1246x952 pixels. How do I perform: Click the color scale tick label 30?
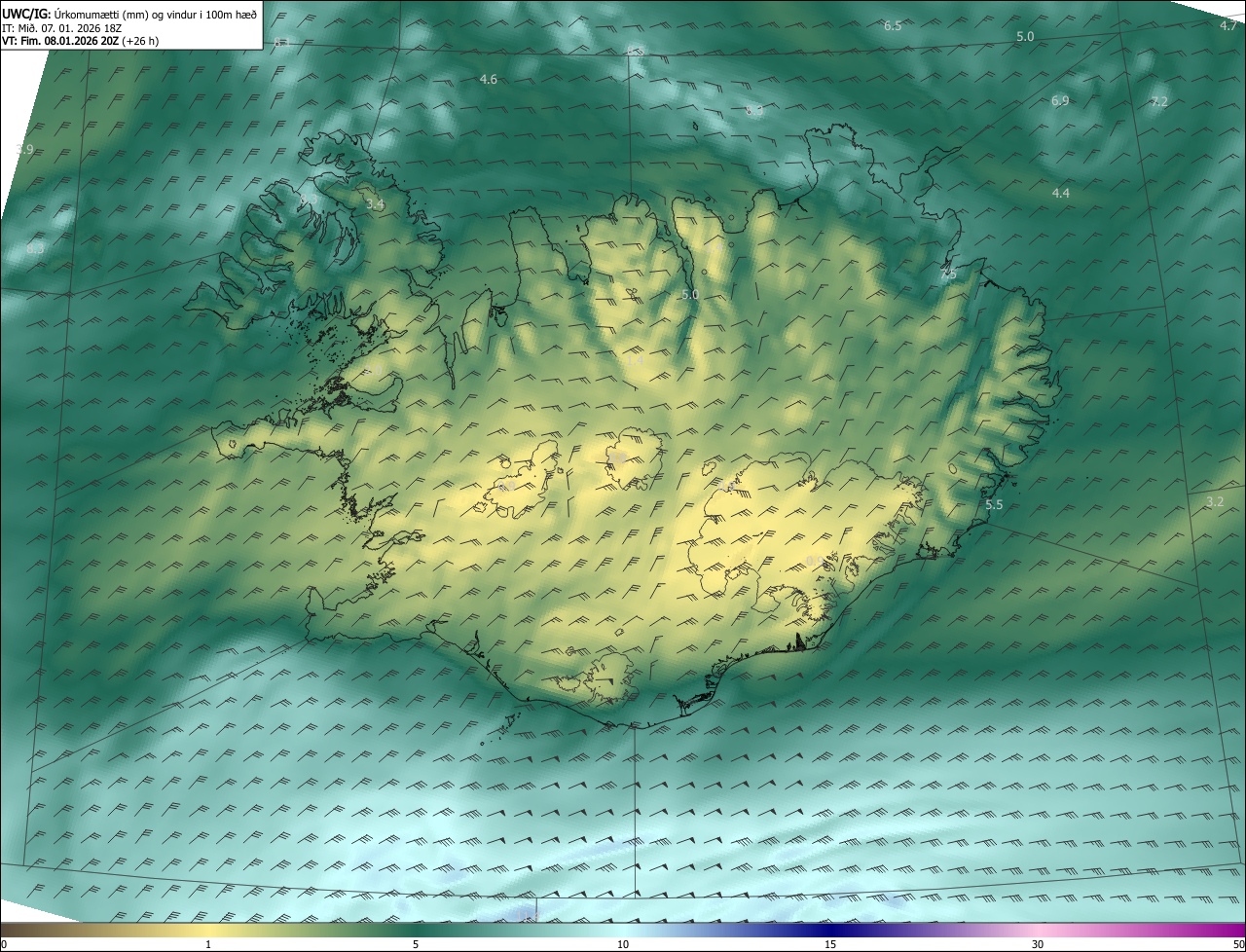coord(1038,944)
